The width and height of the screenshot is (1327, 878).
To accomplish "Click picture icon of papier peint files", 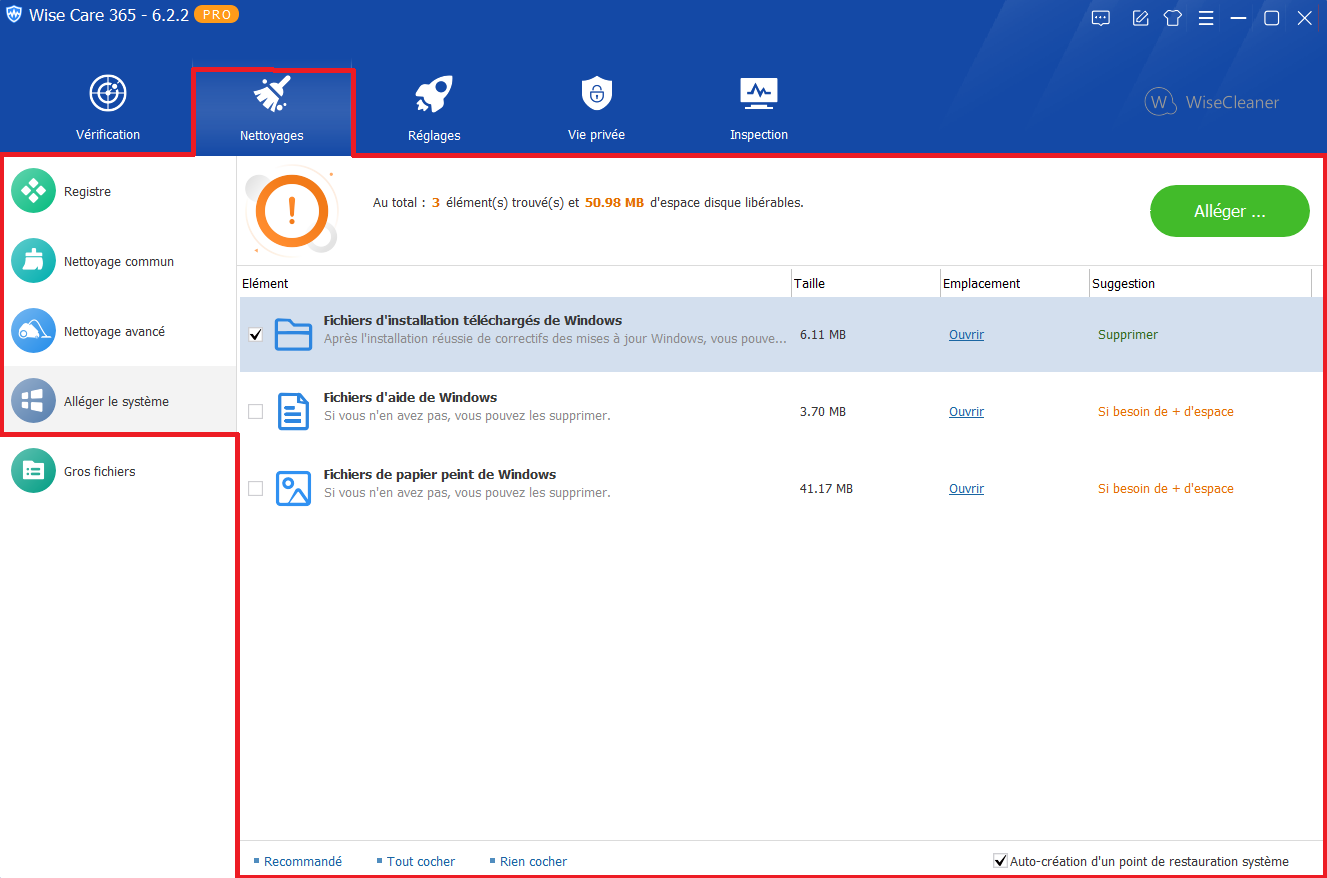I will point(294,488).
